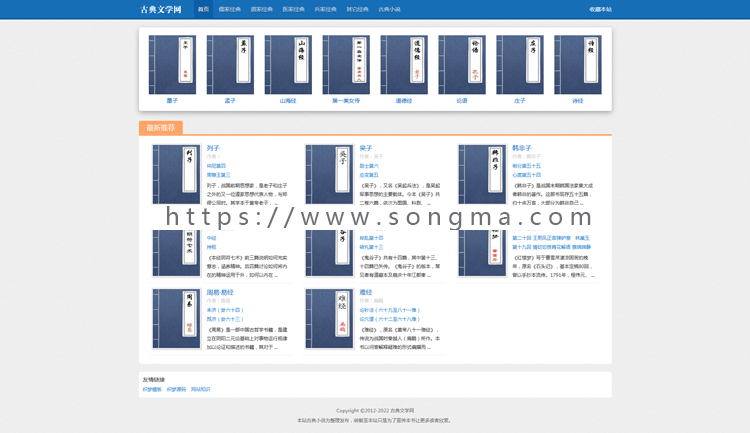This screenshot has width=750, height=433.
Task: Open the 山海经 book cover
Action: [x=288, y=65]
